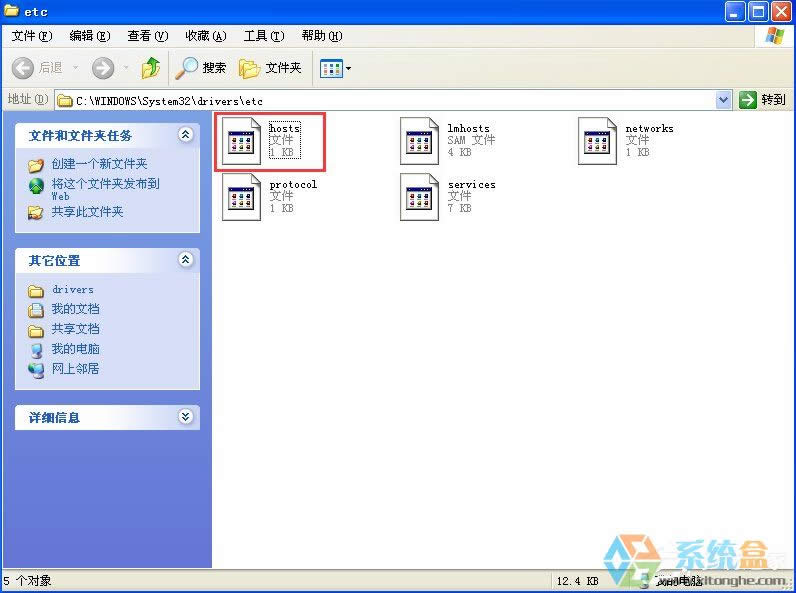Select the hosts file name label
796x593 pixels.
[285, 128]
